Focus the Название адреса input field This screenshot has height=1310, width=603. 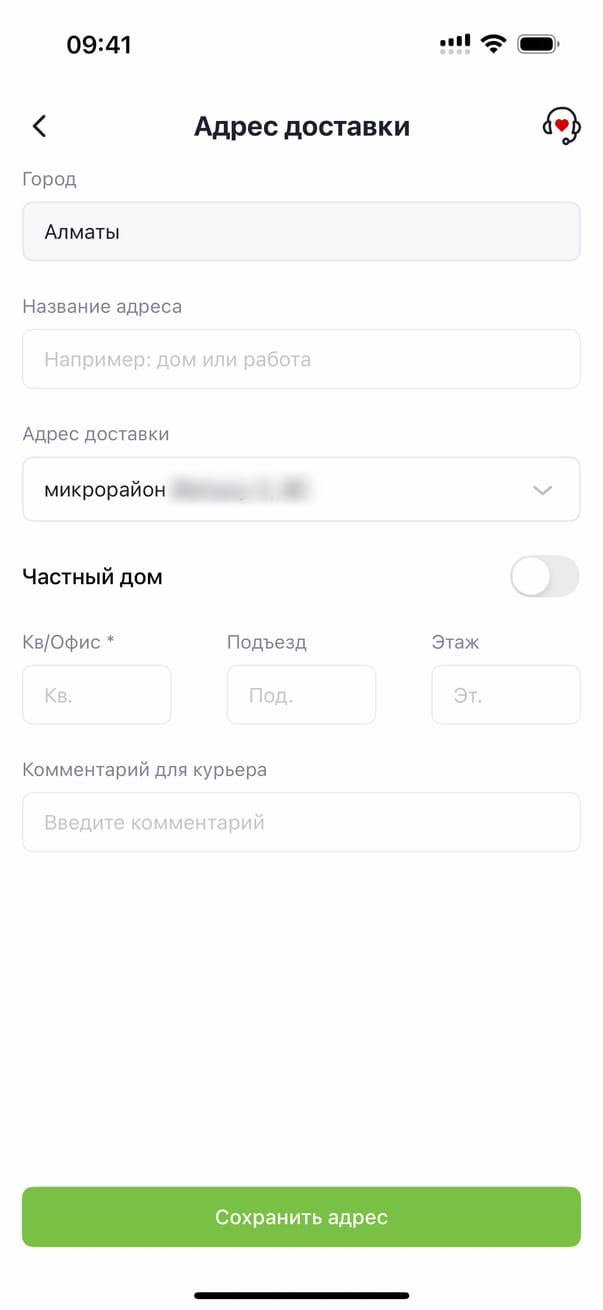(x=301, y=359)
